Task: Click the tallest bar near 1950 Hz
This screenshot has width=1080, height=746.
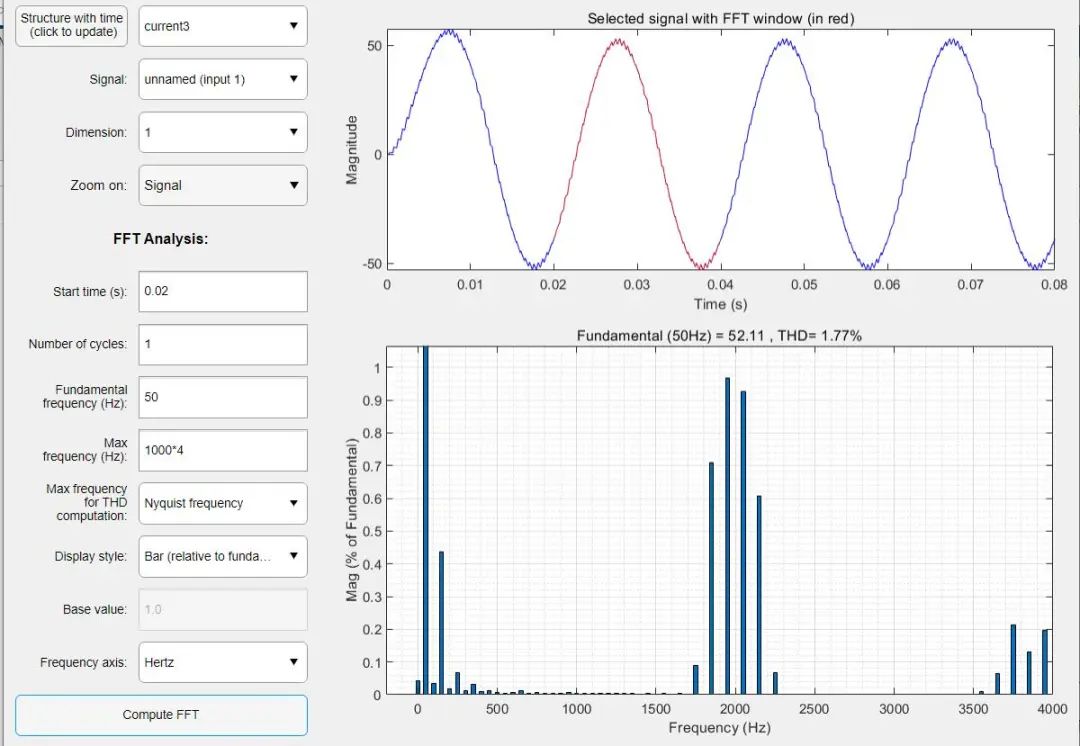Action: coord(727,536)
